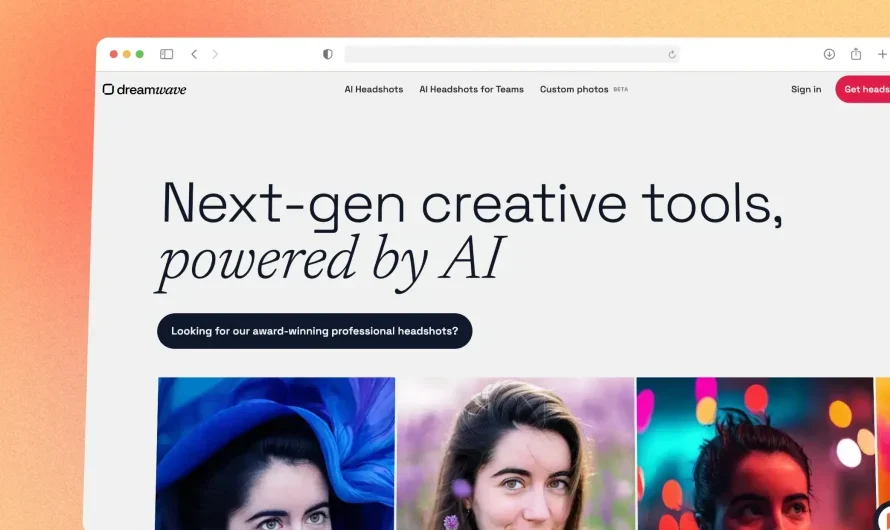Screen dimensions: 890x530
Task: Open the share sheet icon
Action: coord(856,54)
